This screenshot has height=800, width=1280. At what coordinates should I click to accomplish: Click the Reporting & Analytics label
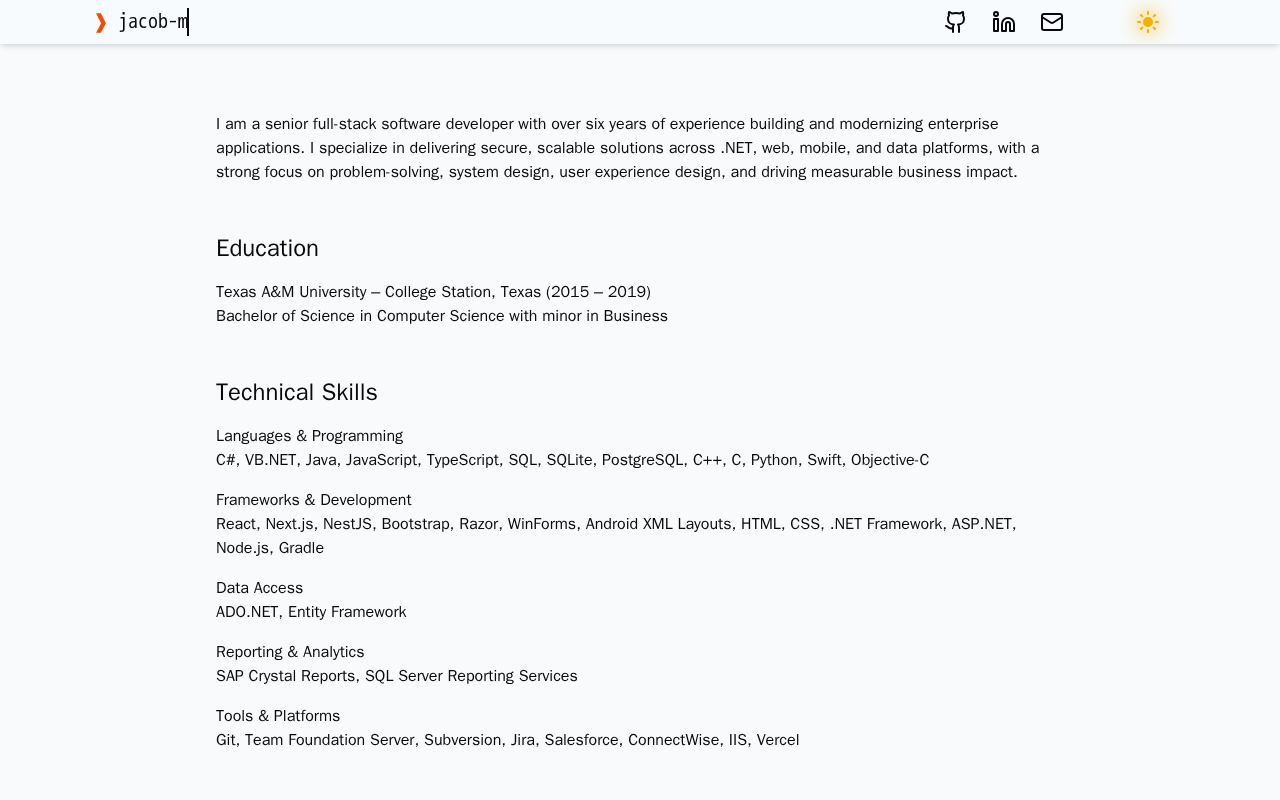tap(290, 652)
